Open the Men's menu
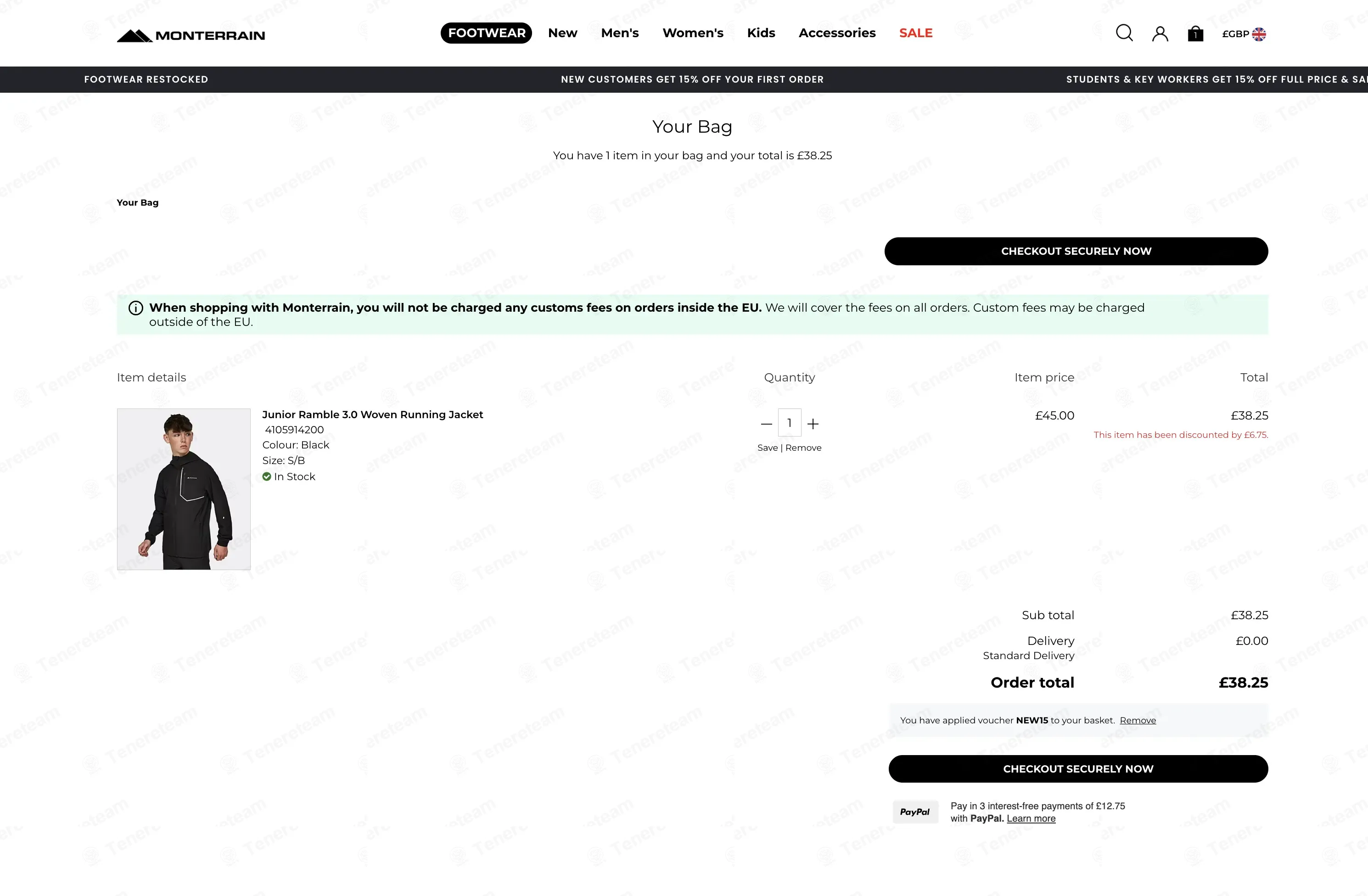 620,33
